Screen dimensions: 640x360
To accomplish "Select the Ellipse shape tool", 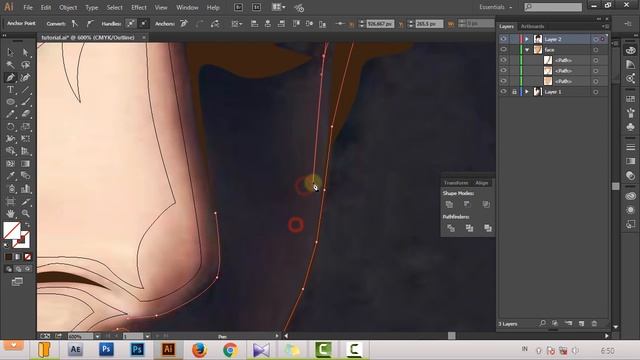I will (x=10, y=102).
